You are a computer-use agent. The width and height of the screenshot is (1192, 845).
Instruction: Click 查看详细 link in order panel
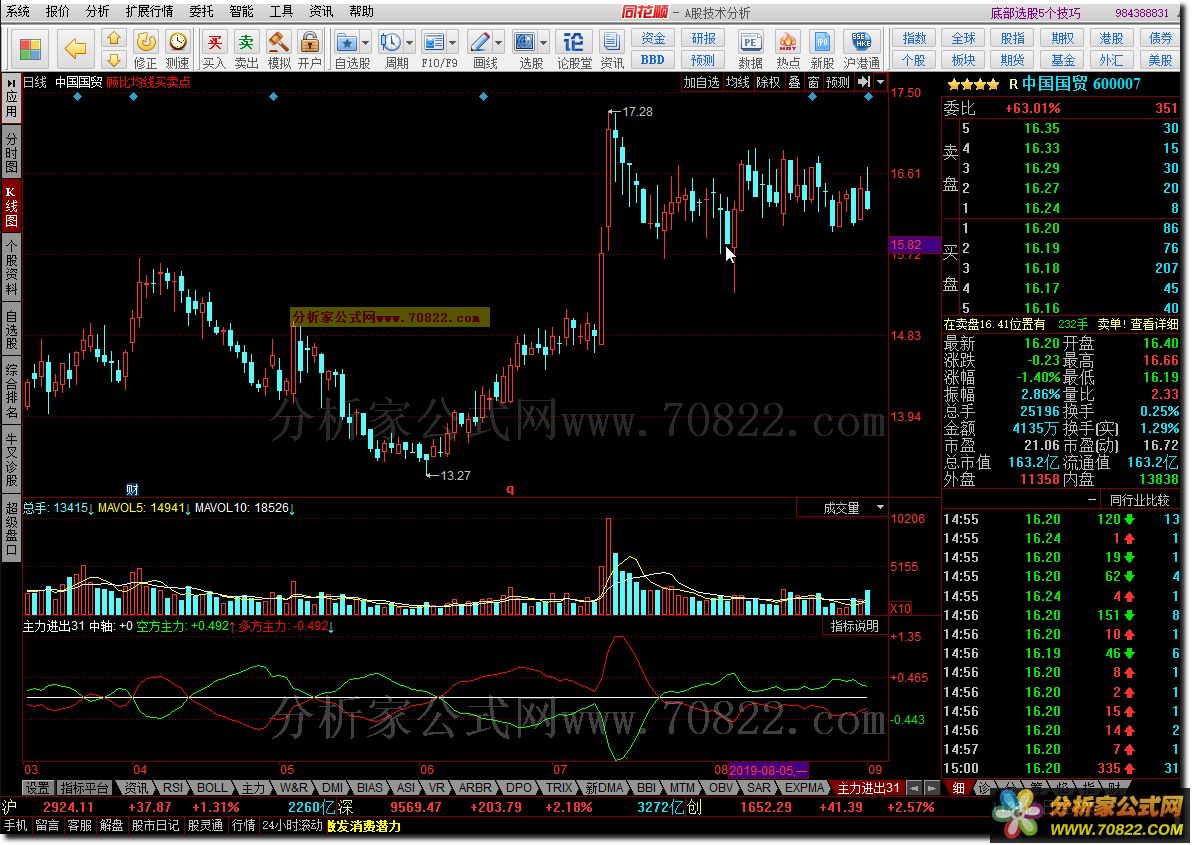click(x=1155, y=324)
